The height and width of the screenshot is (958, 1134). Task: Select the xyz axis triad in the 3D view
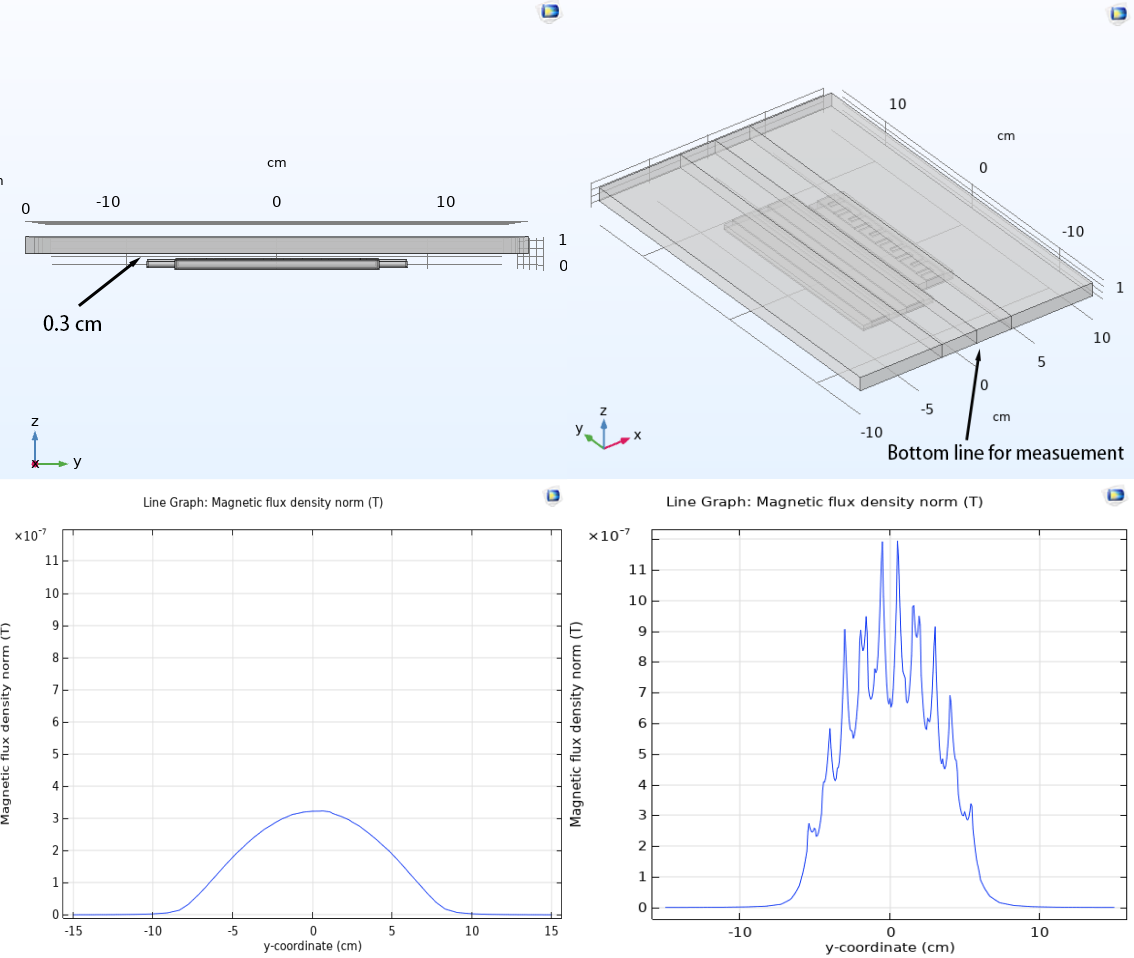tap(605, 428)
